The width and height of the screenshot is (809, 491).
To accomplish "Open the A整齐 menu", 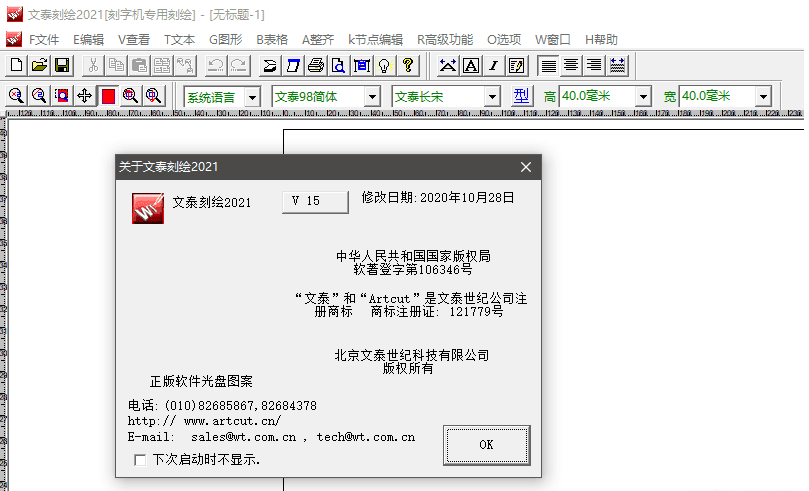I will tap(318, 40).
